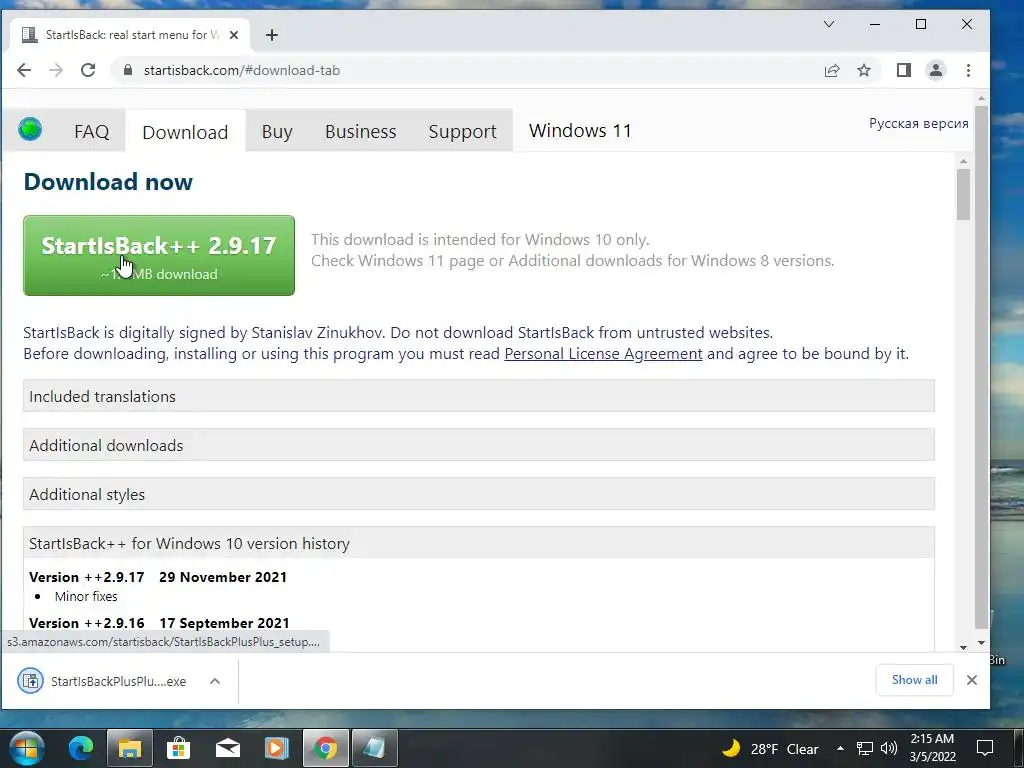This screenshot has height=768, width=1024.
Task: Click the browser forward arrow
Action: pyautogui.click(x=56, y=71)
